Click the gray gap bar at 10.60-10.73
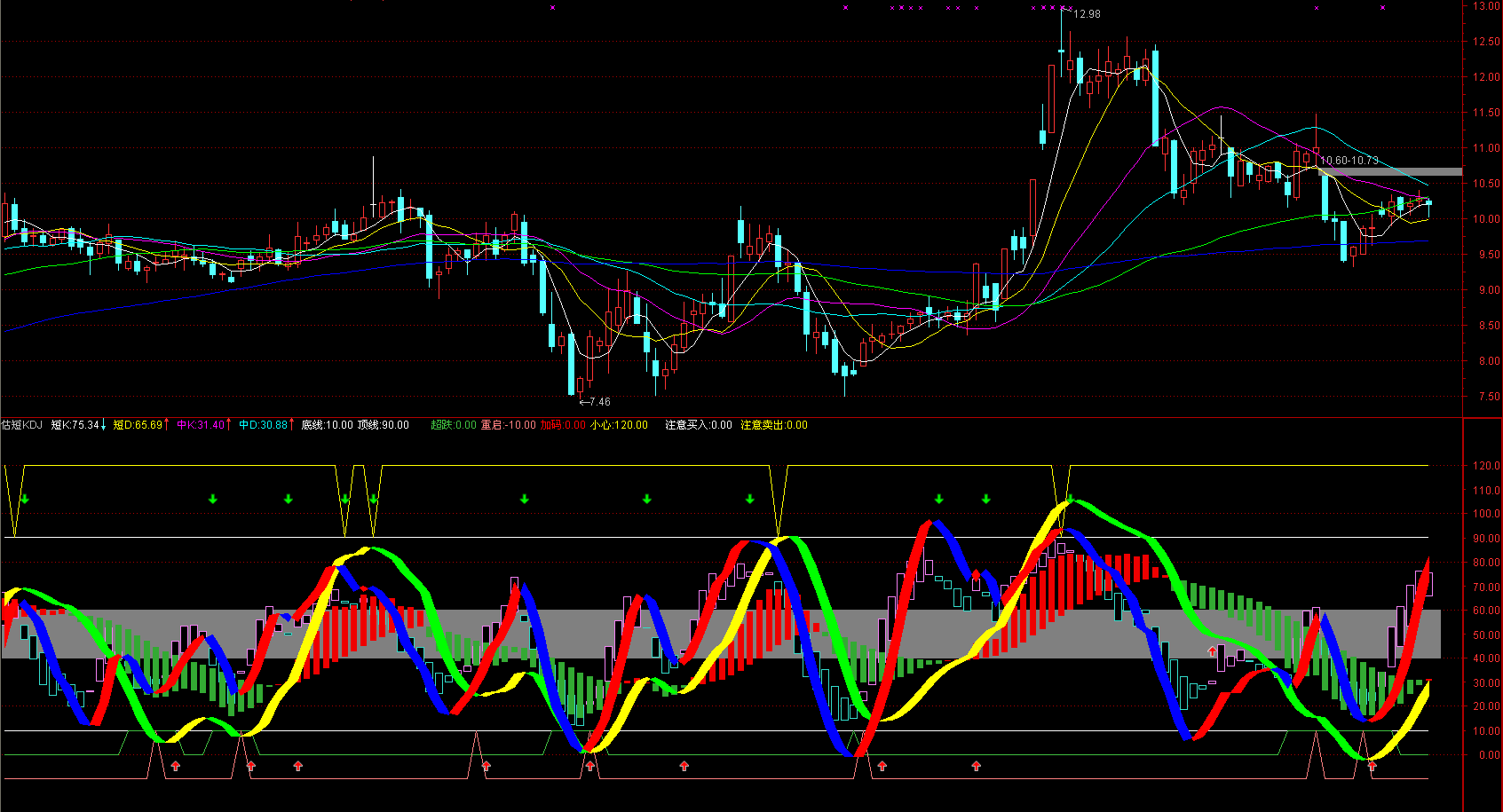The image size is (1503, 812). pyautogui.click(x=1389, y=172)
